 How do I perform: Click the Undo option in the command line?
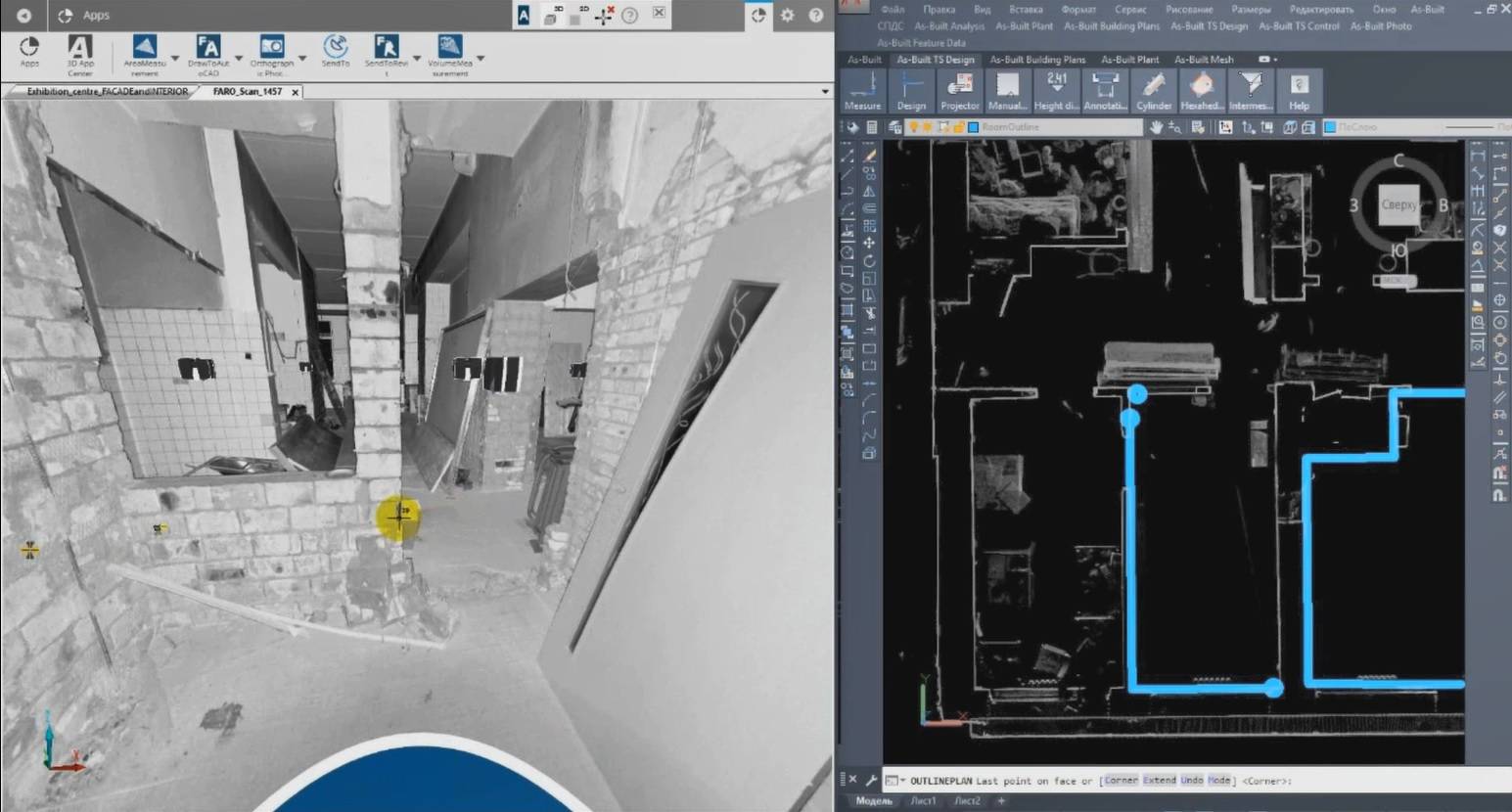(x=1191, y=781)
